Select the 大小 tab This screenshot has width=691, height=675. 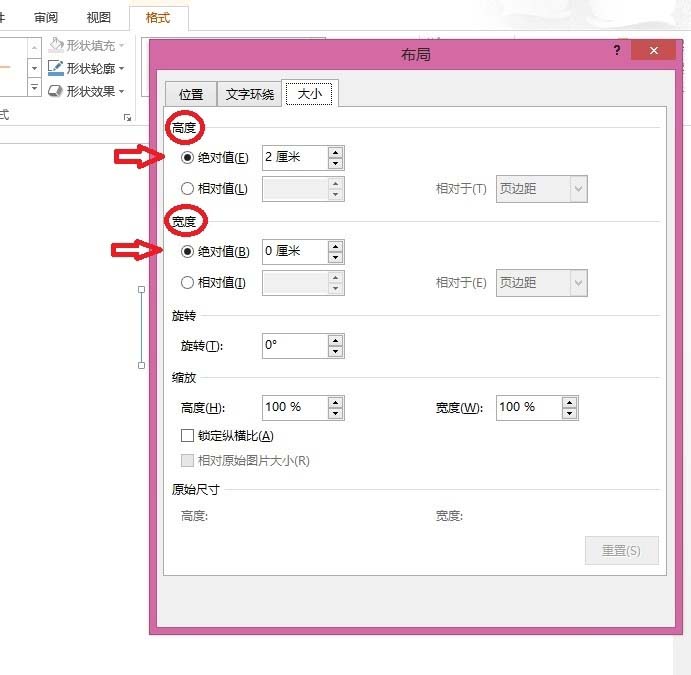point(309,93)
